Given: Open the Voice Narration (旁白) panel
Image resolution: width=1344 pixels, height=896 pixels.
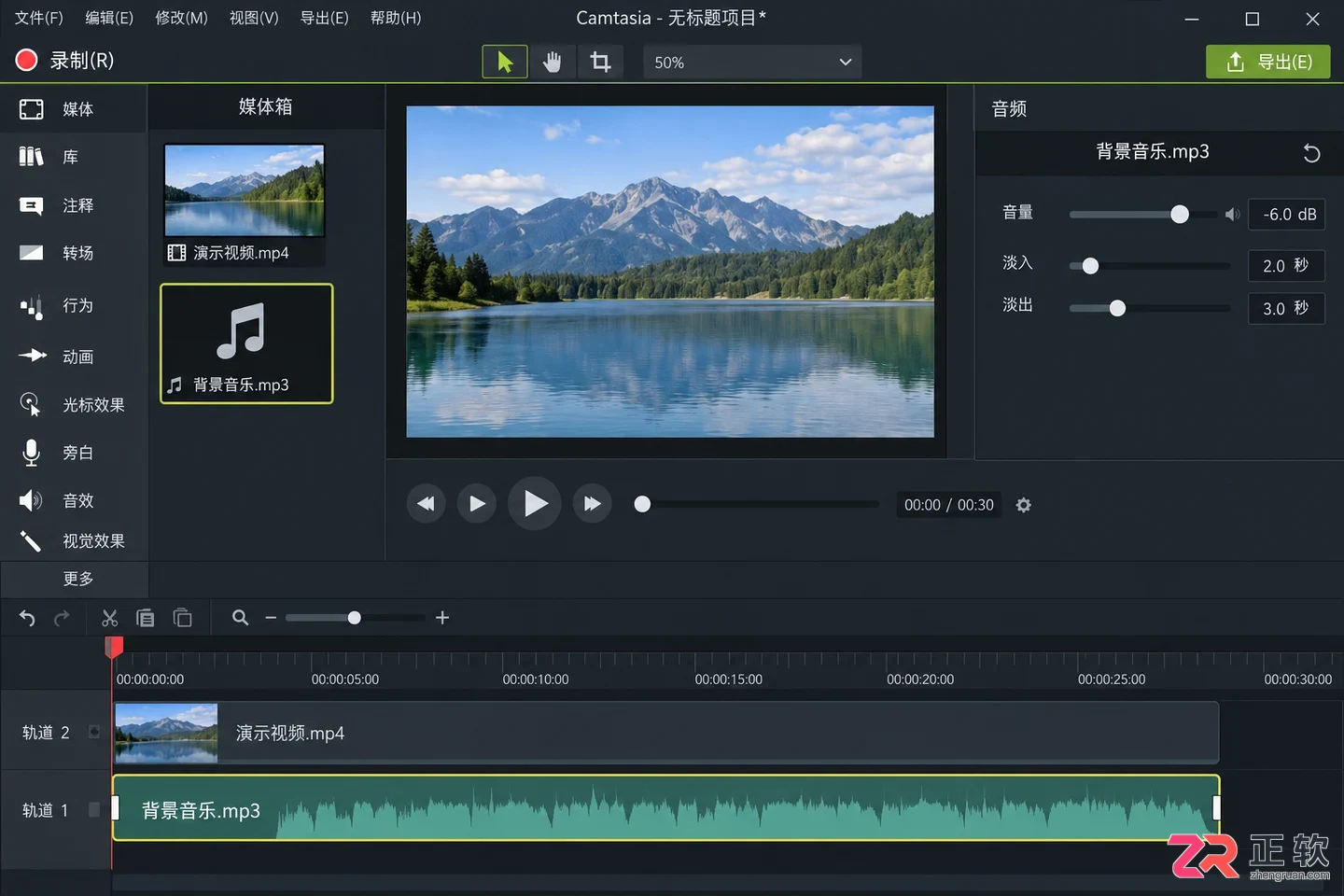Looking at the screenshot, I should [74, 453].
